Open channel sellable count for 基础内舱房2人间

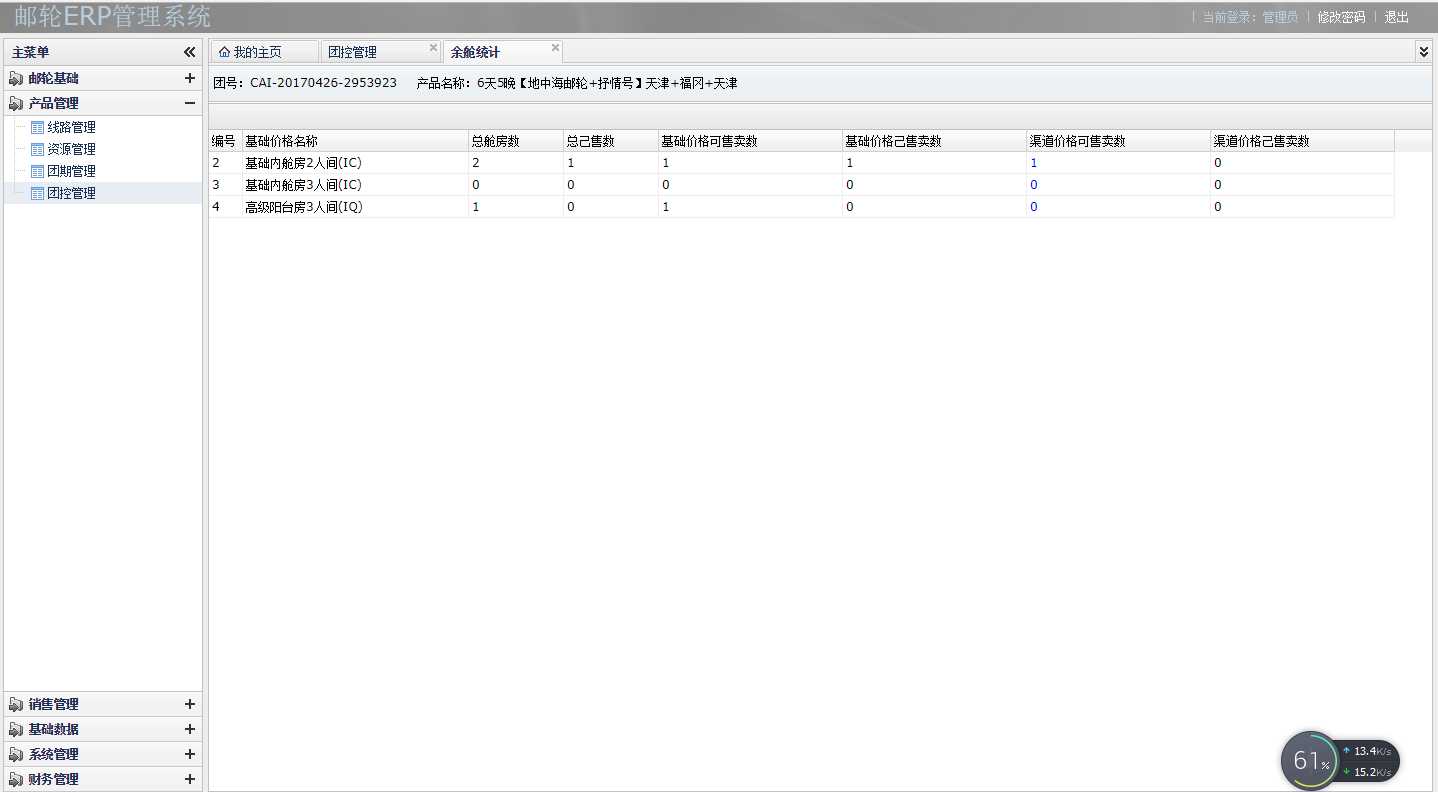pos(1034,162)
